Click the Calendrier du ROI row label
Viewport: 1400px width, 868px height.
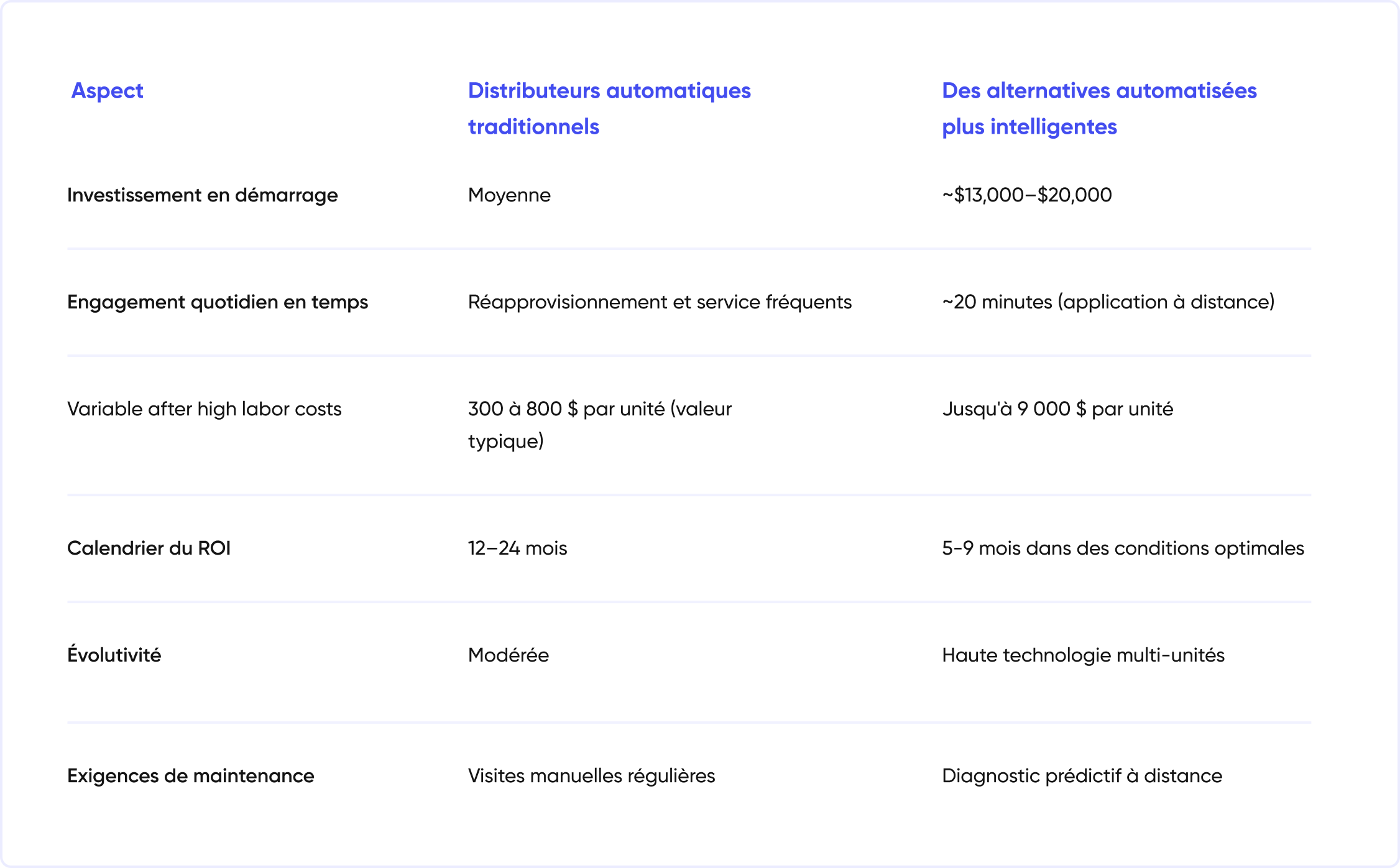coord(149,548)
